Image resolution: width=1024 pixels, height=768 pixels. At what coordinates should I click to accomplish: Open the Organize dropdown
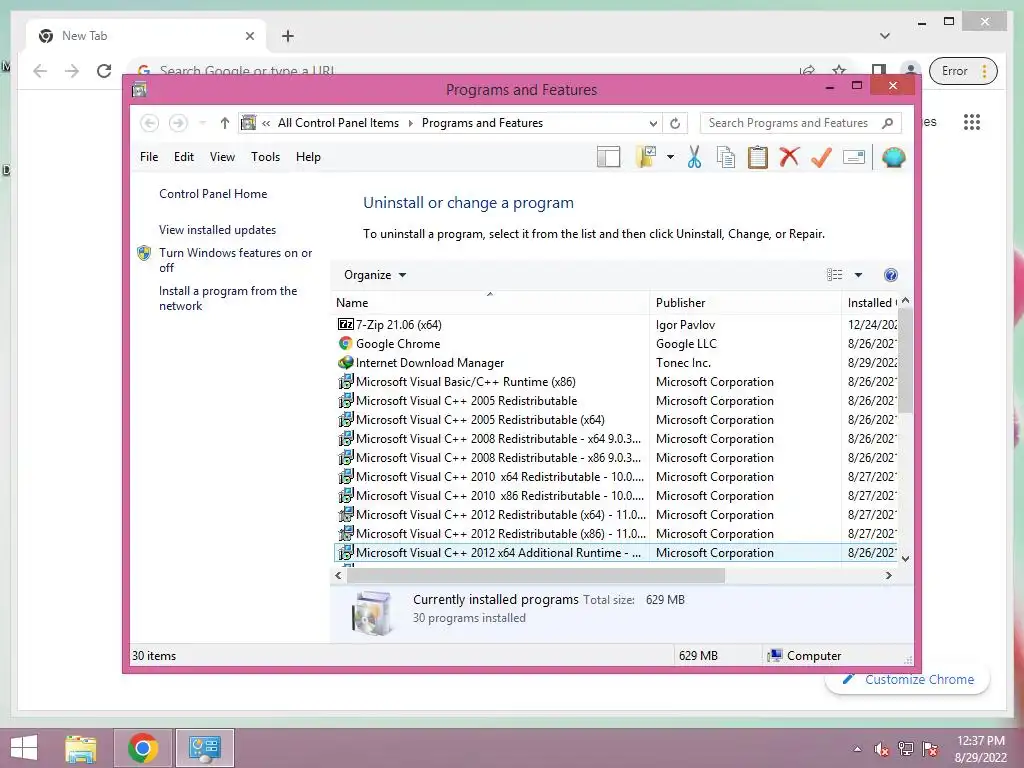(x=375, y=275)
